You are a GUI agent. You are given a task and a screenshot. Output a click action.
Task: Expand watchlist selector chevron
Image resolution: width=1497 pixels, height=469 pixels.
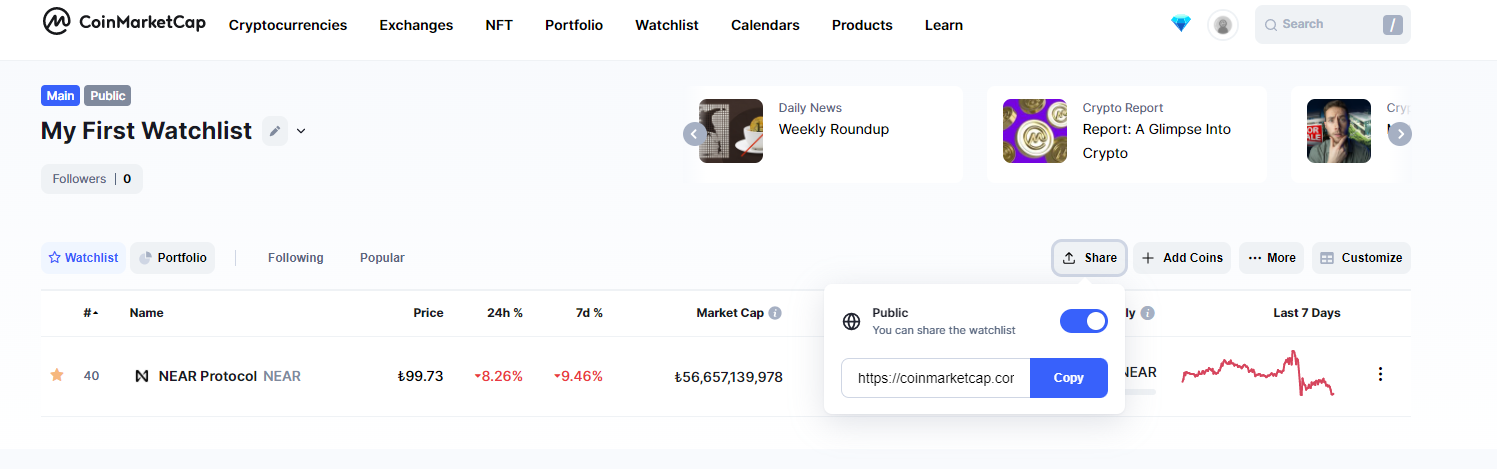(301, 131)
